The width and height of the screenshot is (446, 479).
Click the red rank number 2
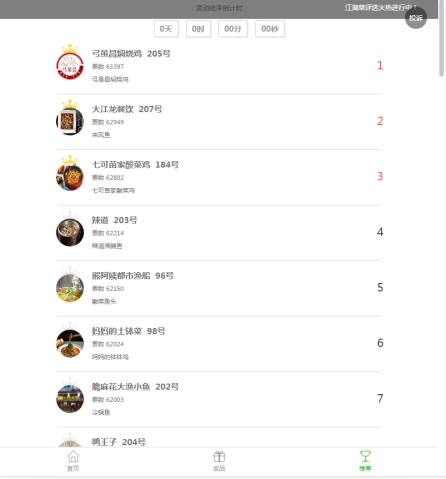pos(380,121)
